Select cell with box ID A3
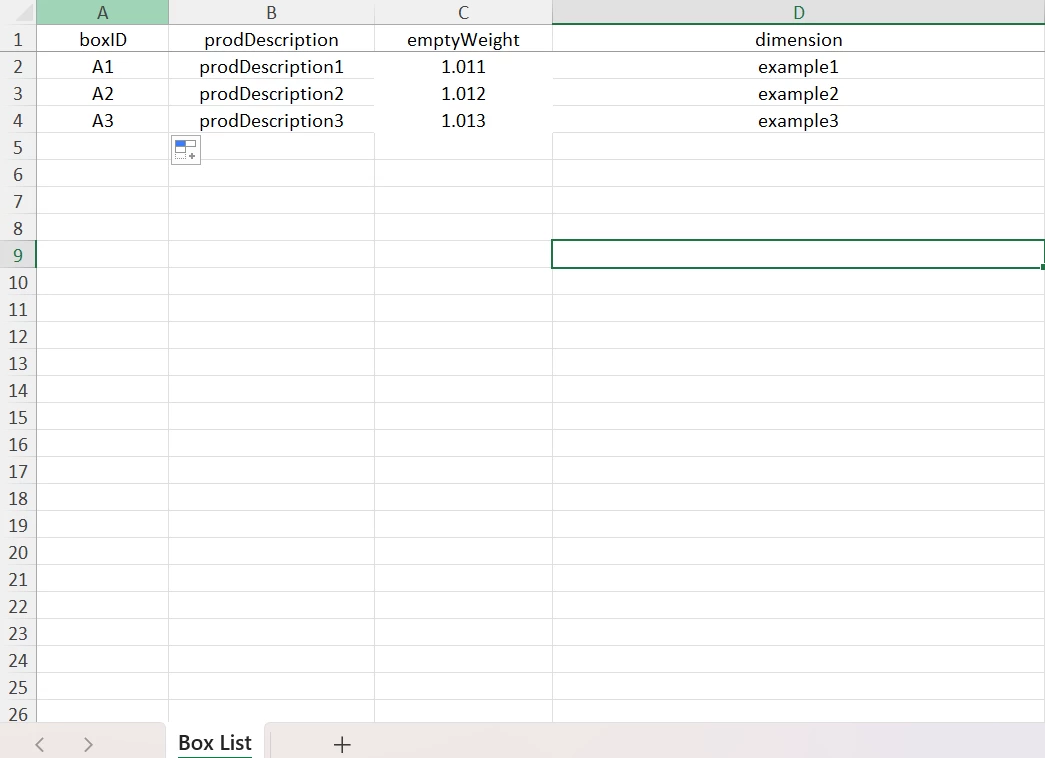 click(103, 121)
